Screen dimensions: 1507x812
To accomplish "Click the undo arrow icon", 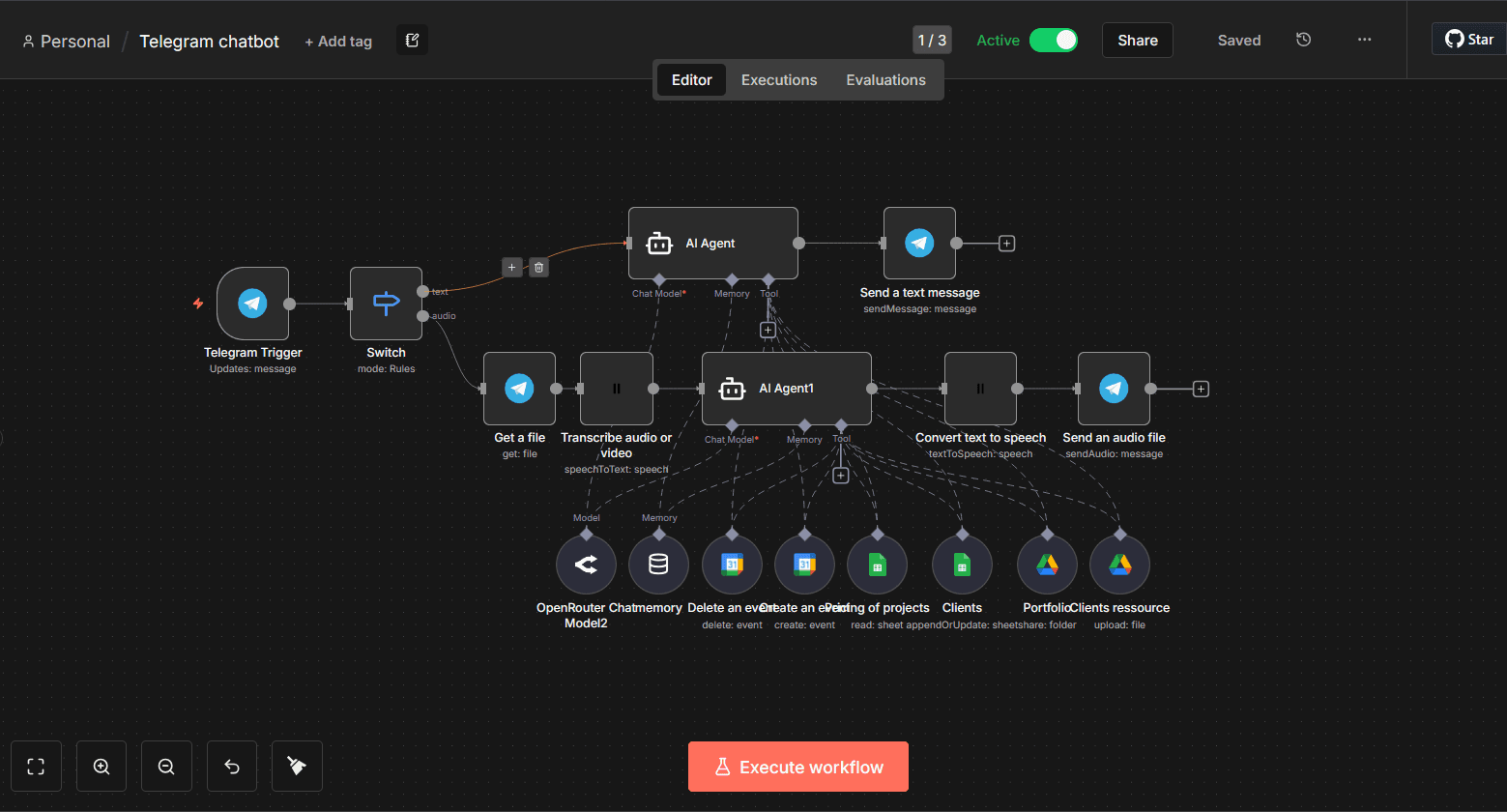I will coord(231,766).
